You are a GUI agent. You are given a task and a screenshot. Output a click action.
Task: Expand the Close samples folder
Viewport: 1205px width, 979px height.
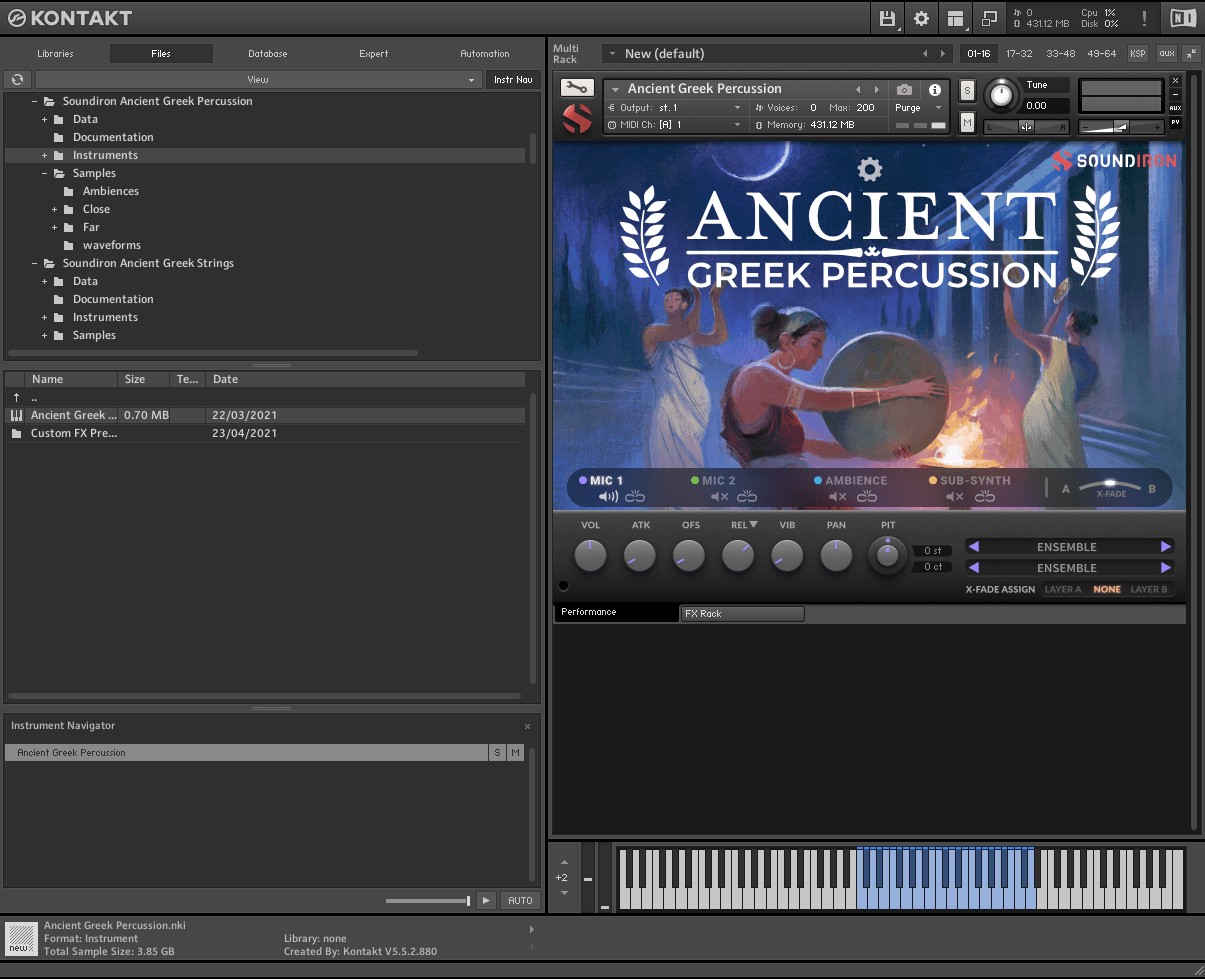tap(54, 209)
